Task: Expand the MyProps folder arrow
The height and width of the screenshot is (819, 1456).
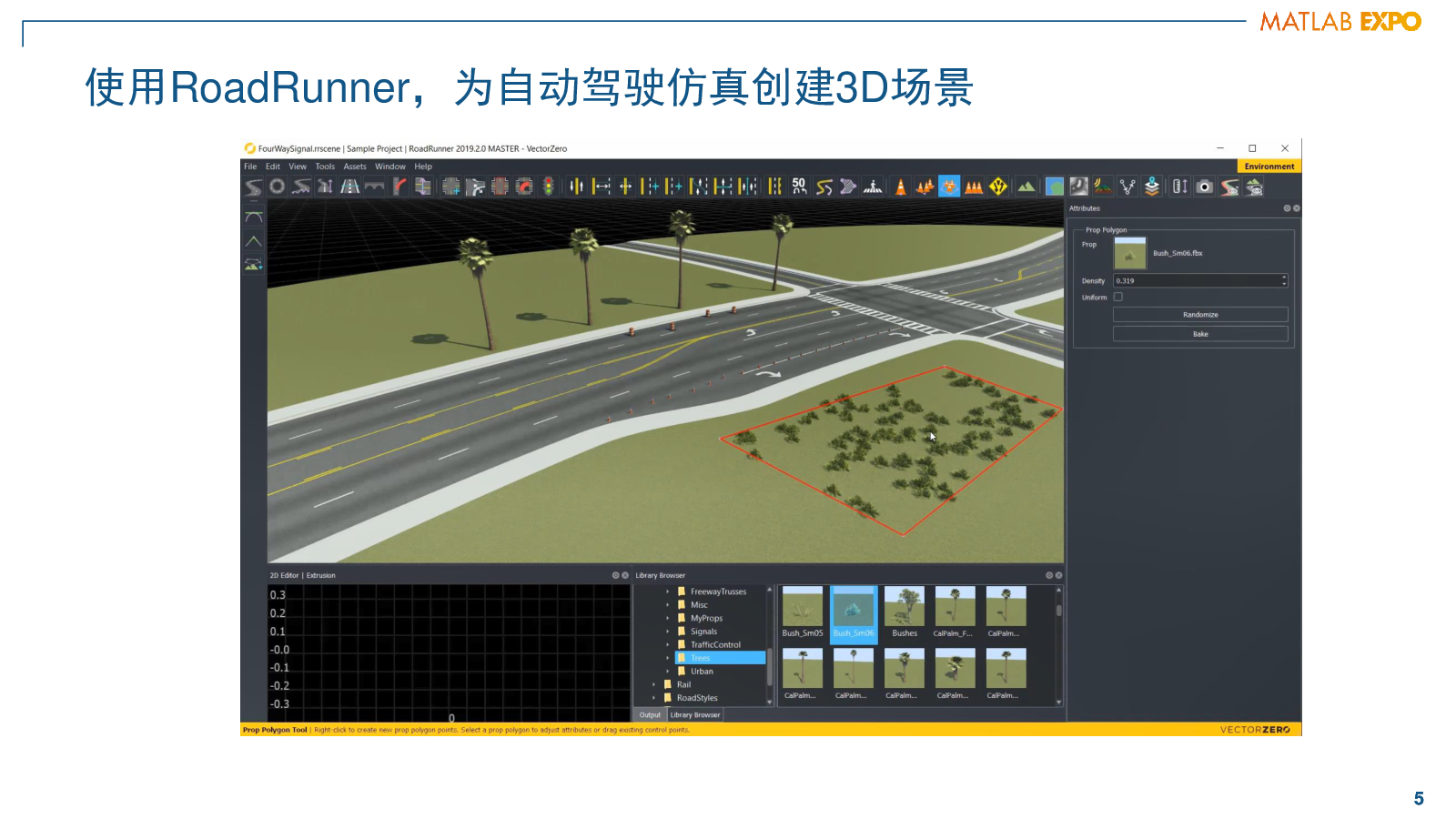Action: coord(667,618)
